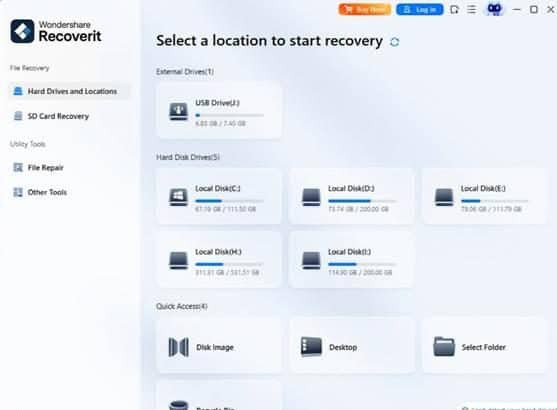The width and height of the screenshot is (557, 410).
Task: Refresh the drive location list
Action: coord(394,42)
